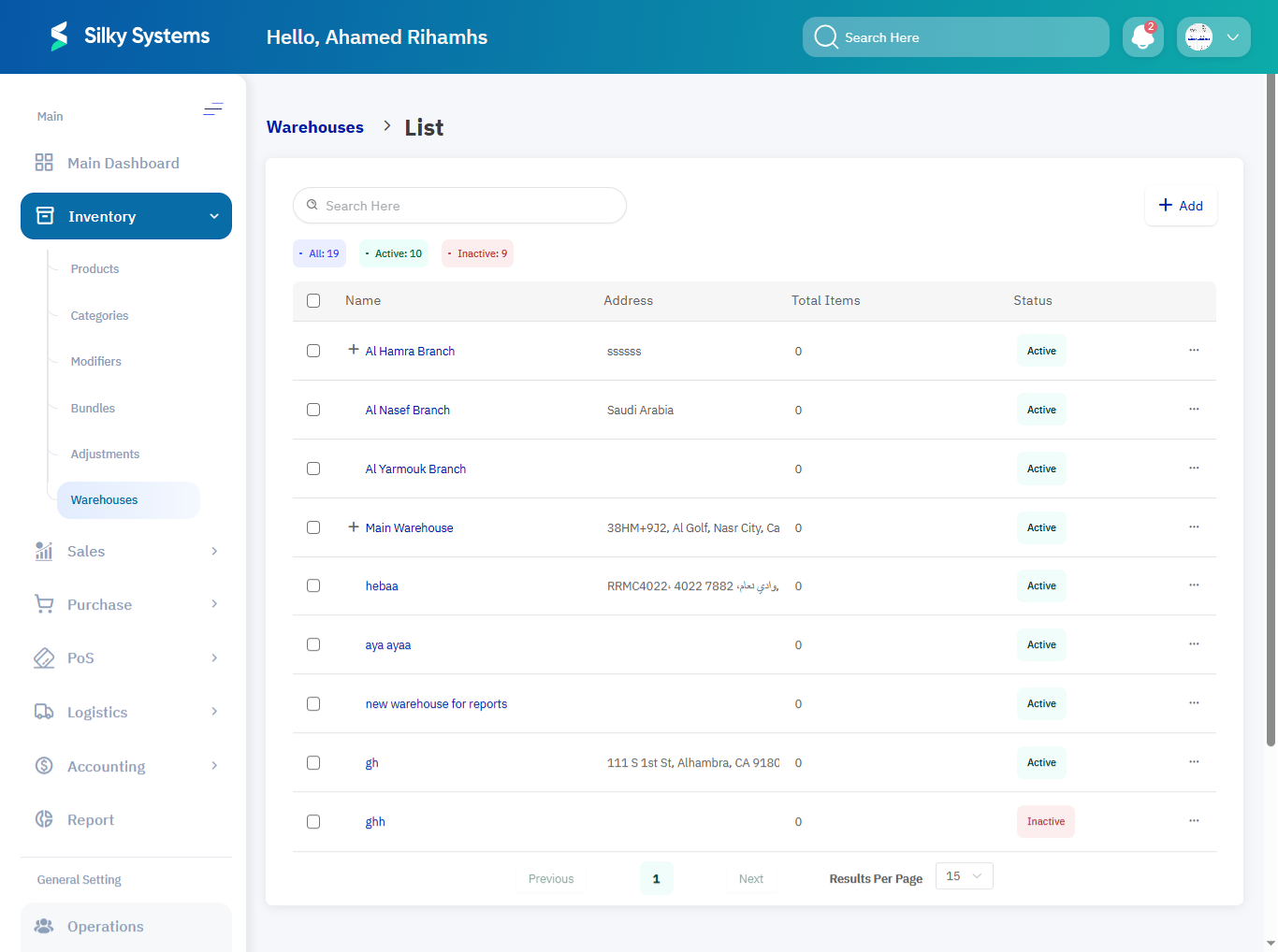
Task: Click the Main Dashboard grid icon
Action: [44, 163]
